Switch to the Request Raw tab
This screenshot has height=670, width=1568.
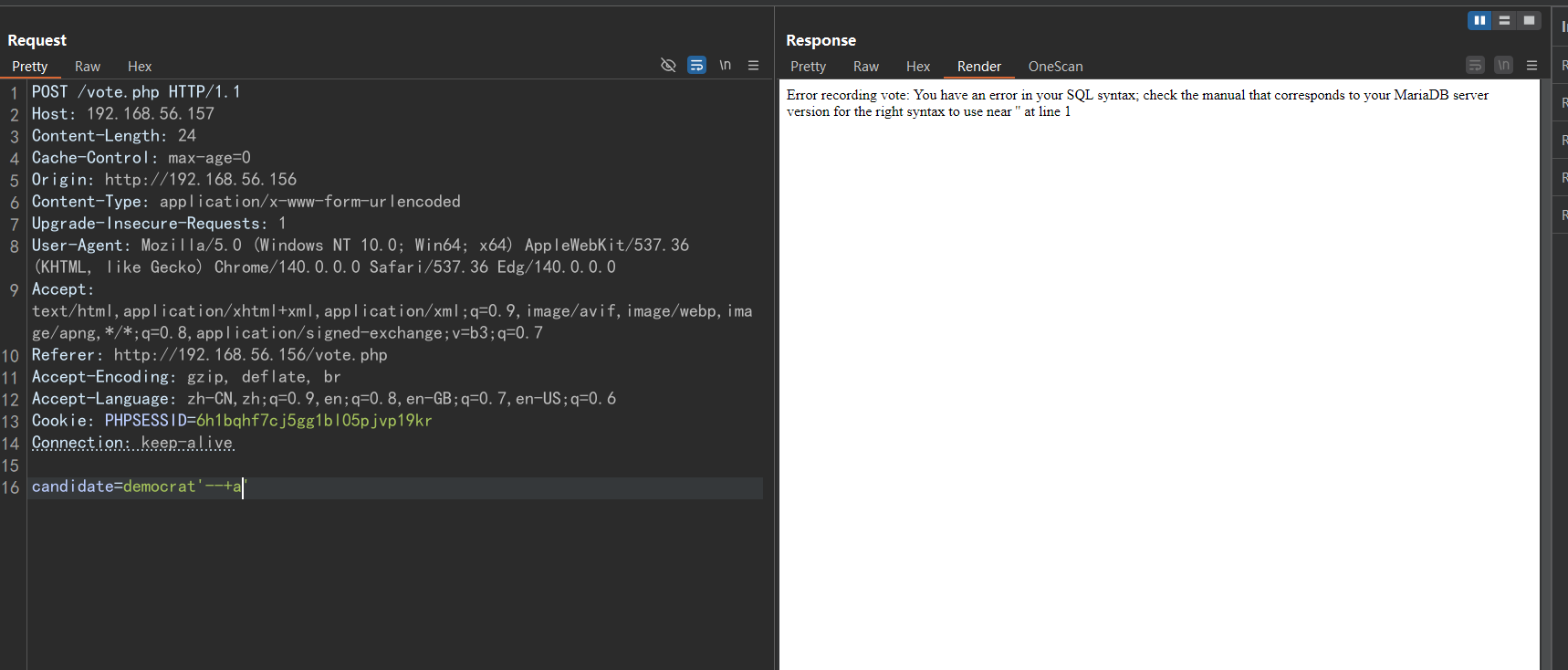click(88, 67)
